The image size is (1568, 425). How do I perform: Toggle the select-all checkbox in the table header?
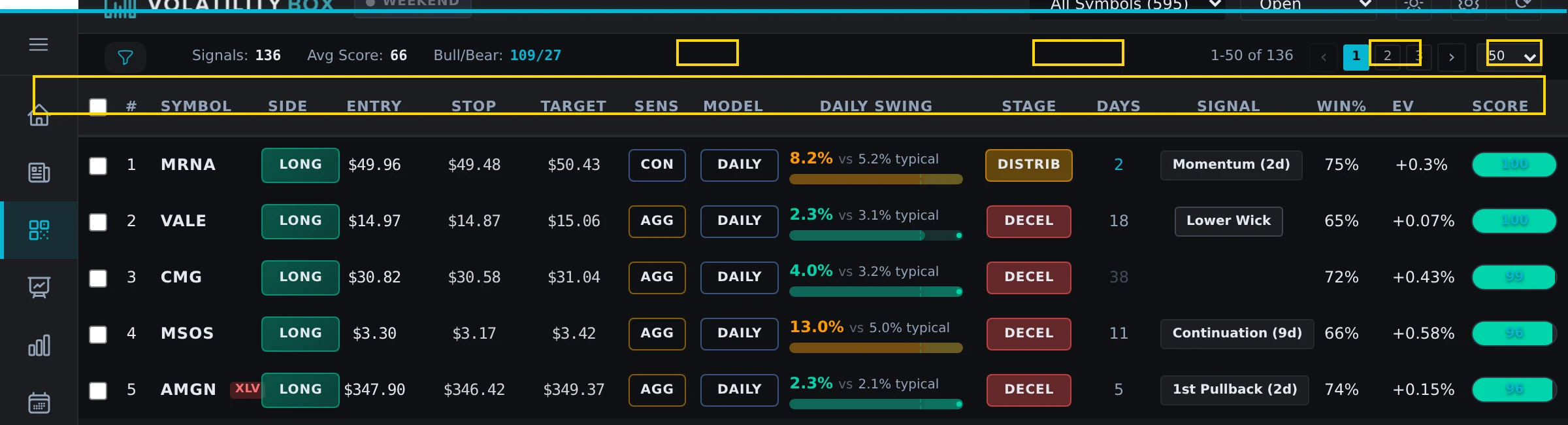pos(98,107)
